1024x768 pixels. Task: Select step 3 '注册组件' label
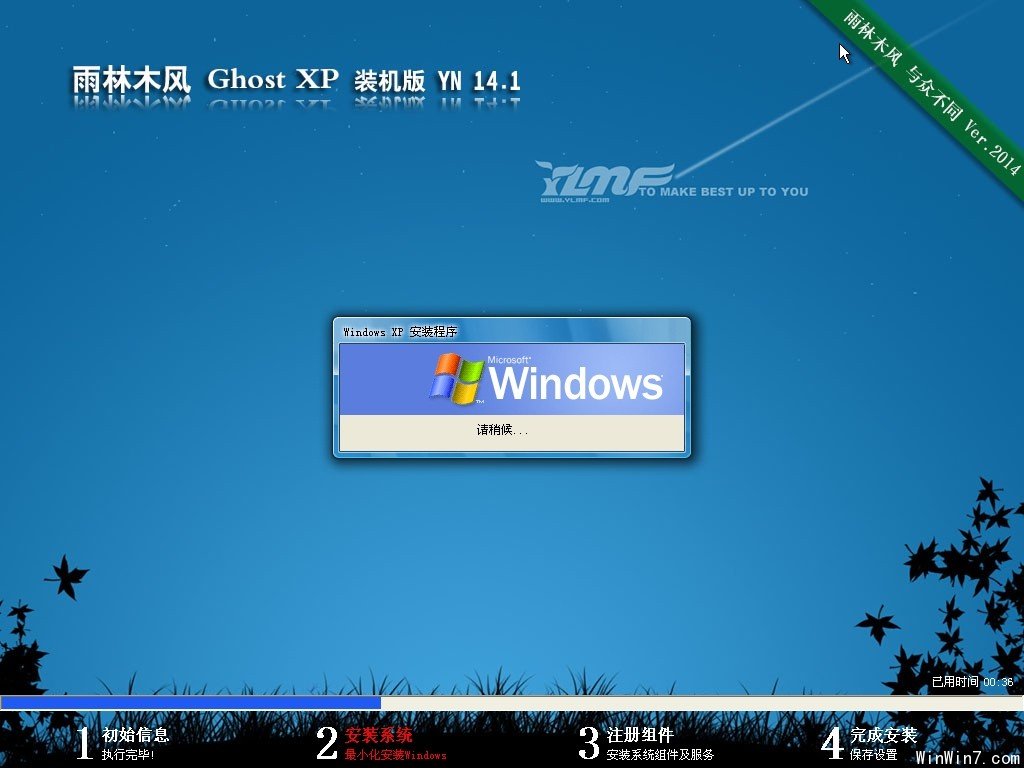click(x=640, y=735)
